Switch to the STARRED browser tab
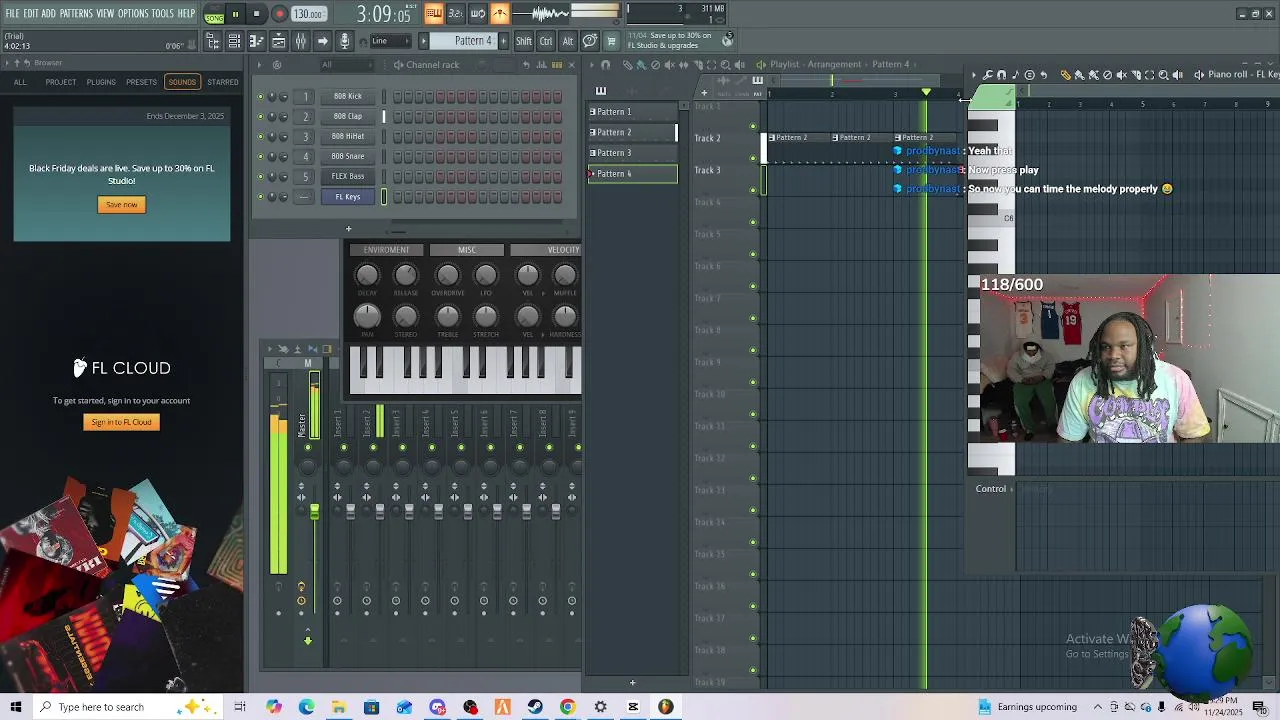This screenshot has height=720, width=1280. (223, 82)
